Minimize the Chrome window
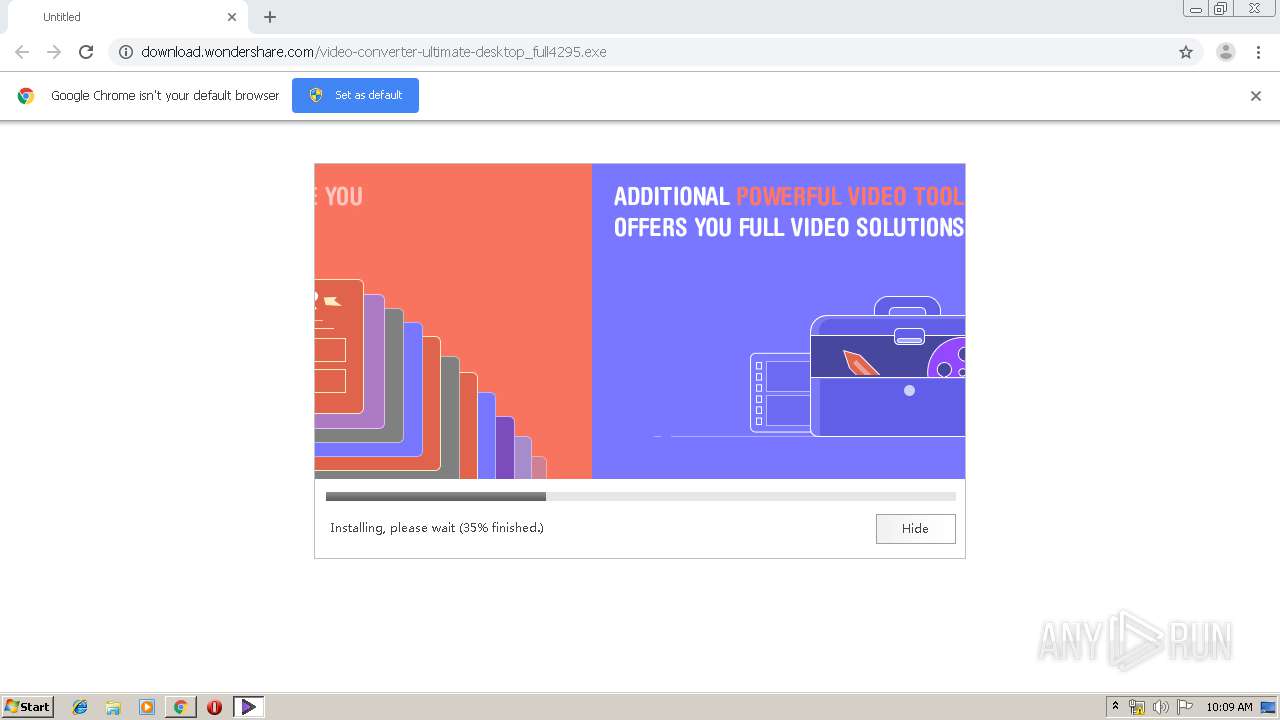1280x720 pixels. 1196,9
